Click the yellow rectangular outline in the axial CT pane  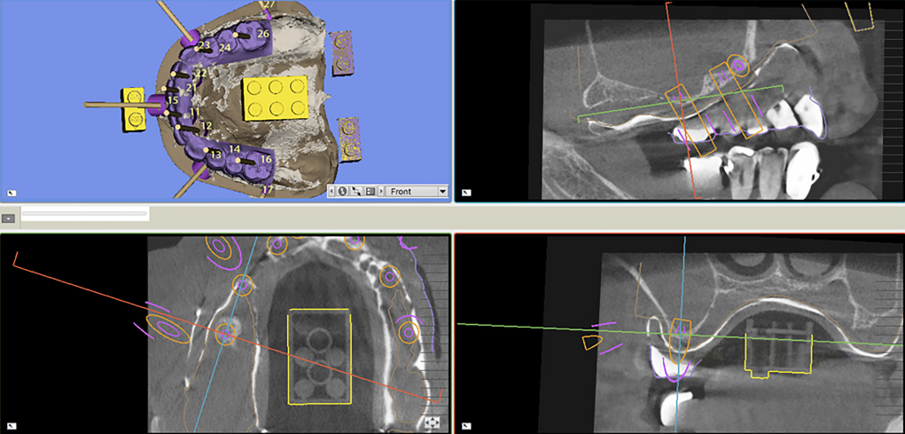click(319, 357)
